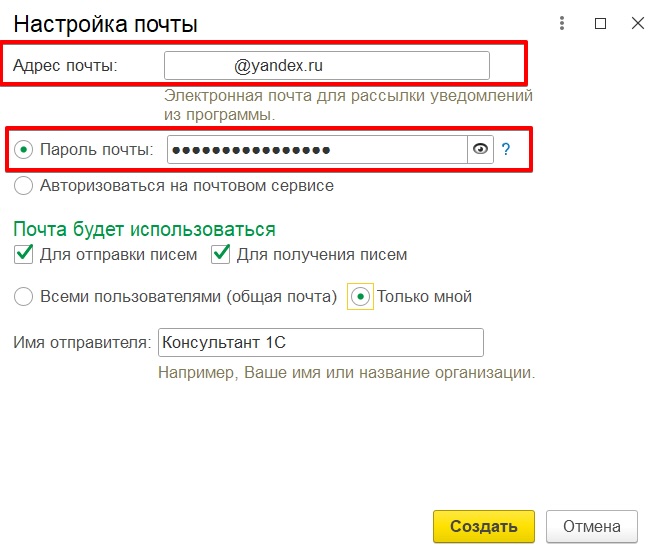Image resolution: width=661 pixels, height=556 pixels.
Task: Click the Адрес почты input field
Action: (327, 65)
